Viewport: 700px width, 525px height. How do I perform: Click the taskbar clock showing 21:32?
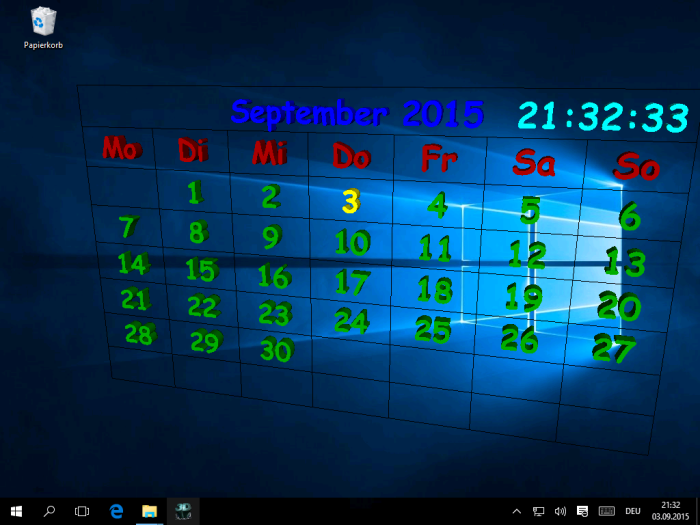[x=670, y=511]
